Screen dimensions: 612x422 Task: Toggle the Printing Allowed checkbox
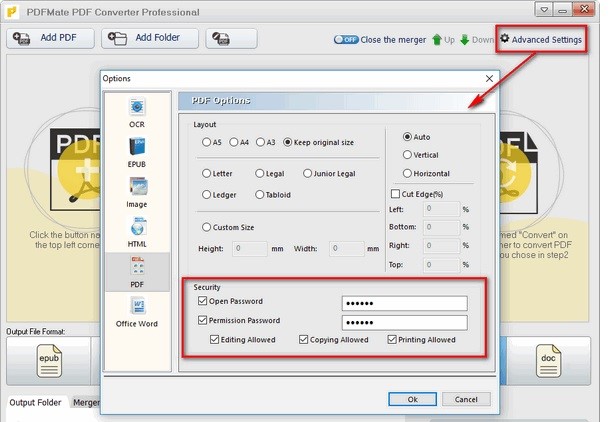pyautogui.click(x=392, y=339)
